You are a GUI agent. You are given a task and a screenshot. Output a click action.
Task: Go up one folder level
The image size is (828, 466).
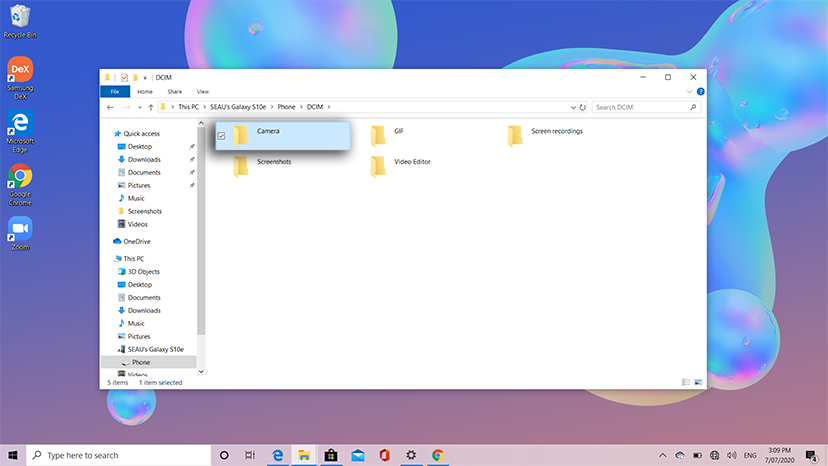(x=151, y=107)
